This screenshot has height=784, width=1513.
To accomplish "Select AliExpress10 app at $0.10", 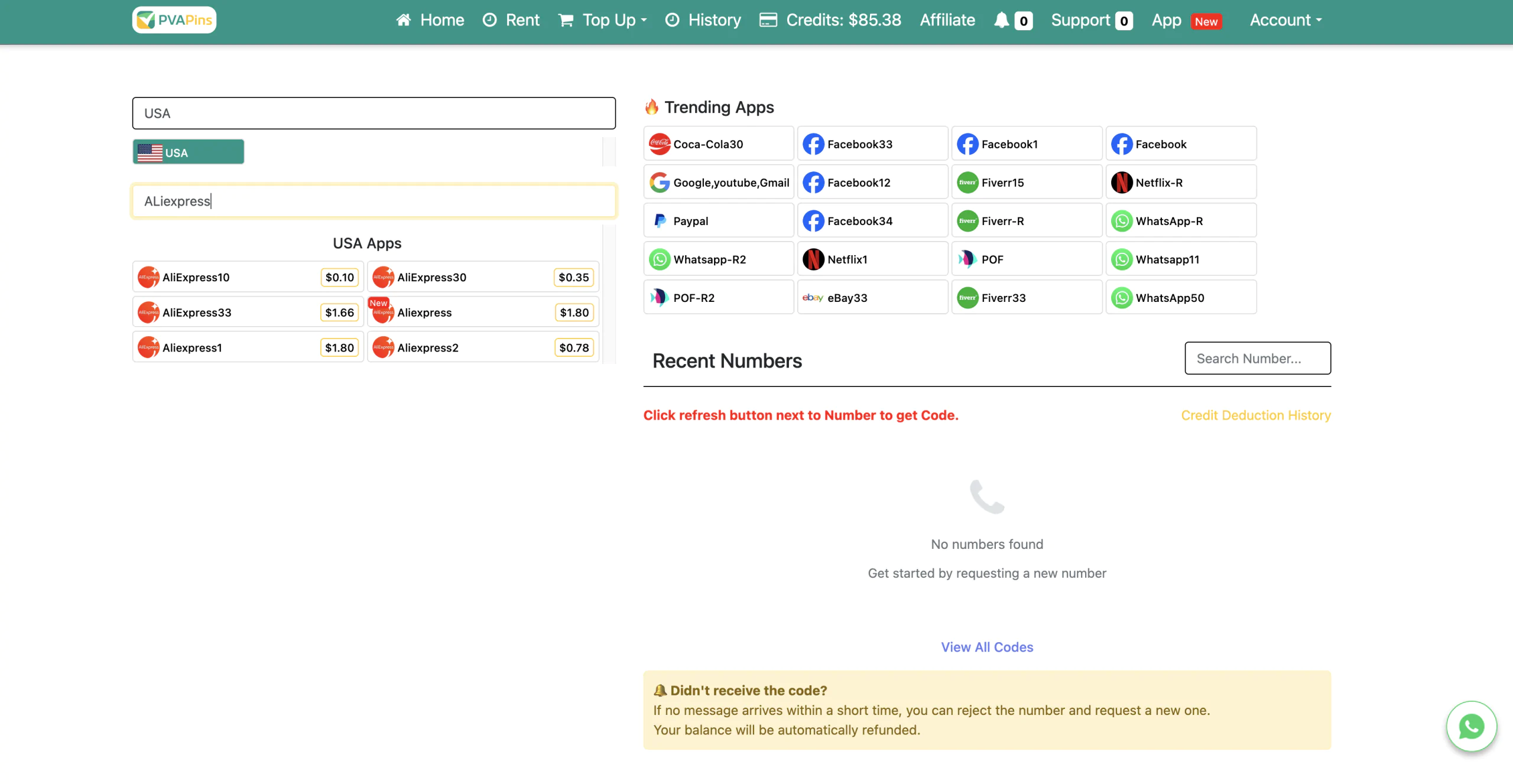I will point(248,277).
